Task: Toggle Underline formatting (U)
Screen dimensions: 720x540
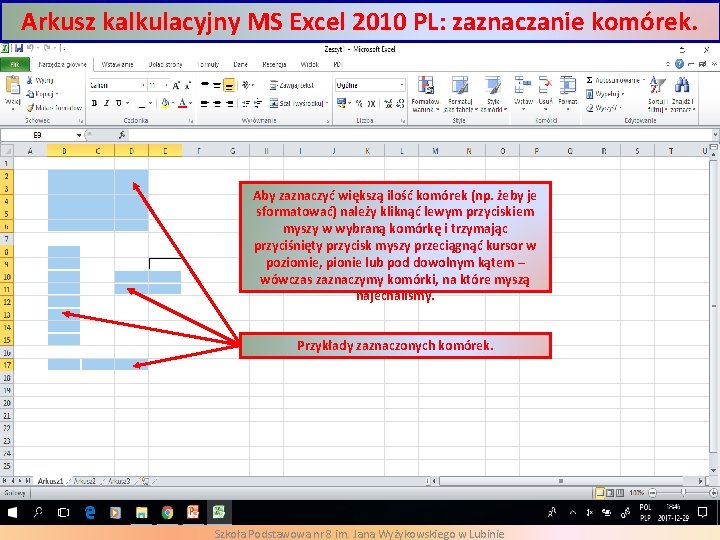Action: point(118,104)
